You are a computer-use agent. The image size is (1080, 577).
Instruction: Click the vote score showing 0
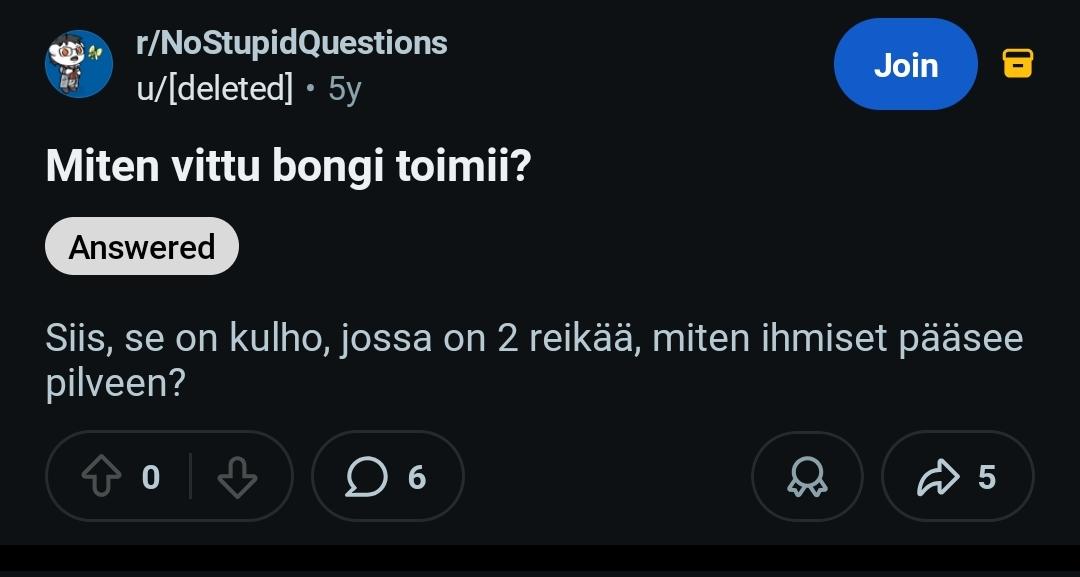pyautogui.click(x=150, y=478)
